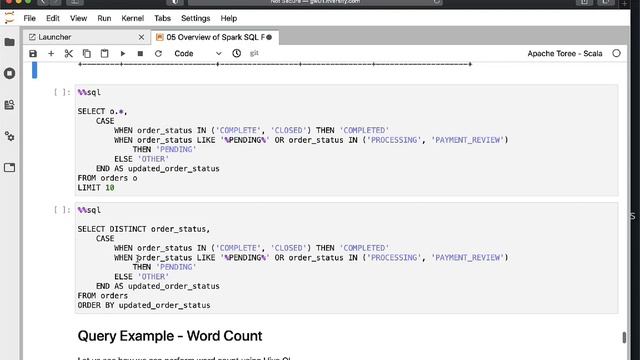Open the Running Terminals and Kernels sidebar icon
This screenshot has height=360, width=640.
point(9,73)
